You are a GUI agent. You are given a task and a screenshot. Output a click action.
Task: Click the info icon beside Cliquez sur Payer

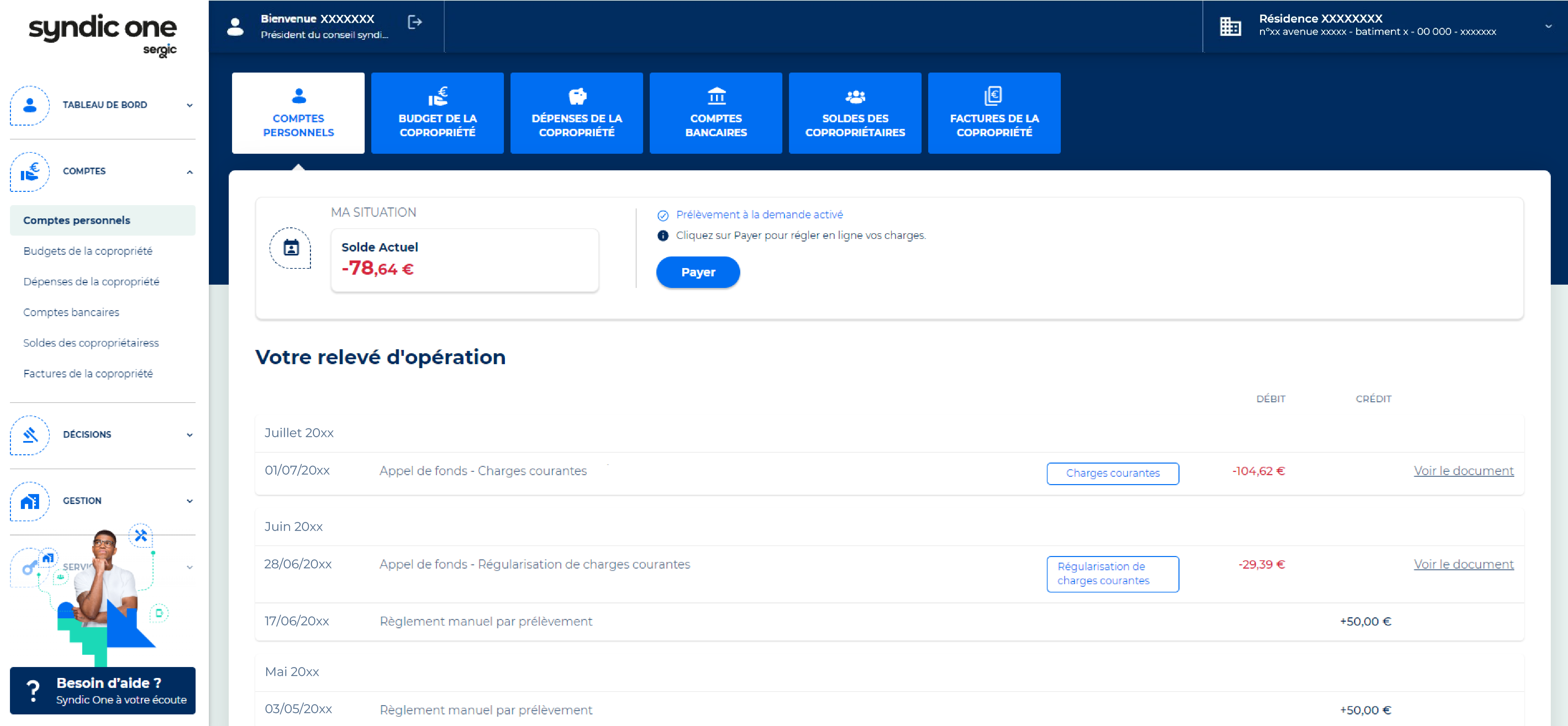[663, 236]
